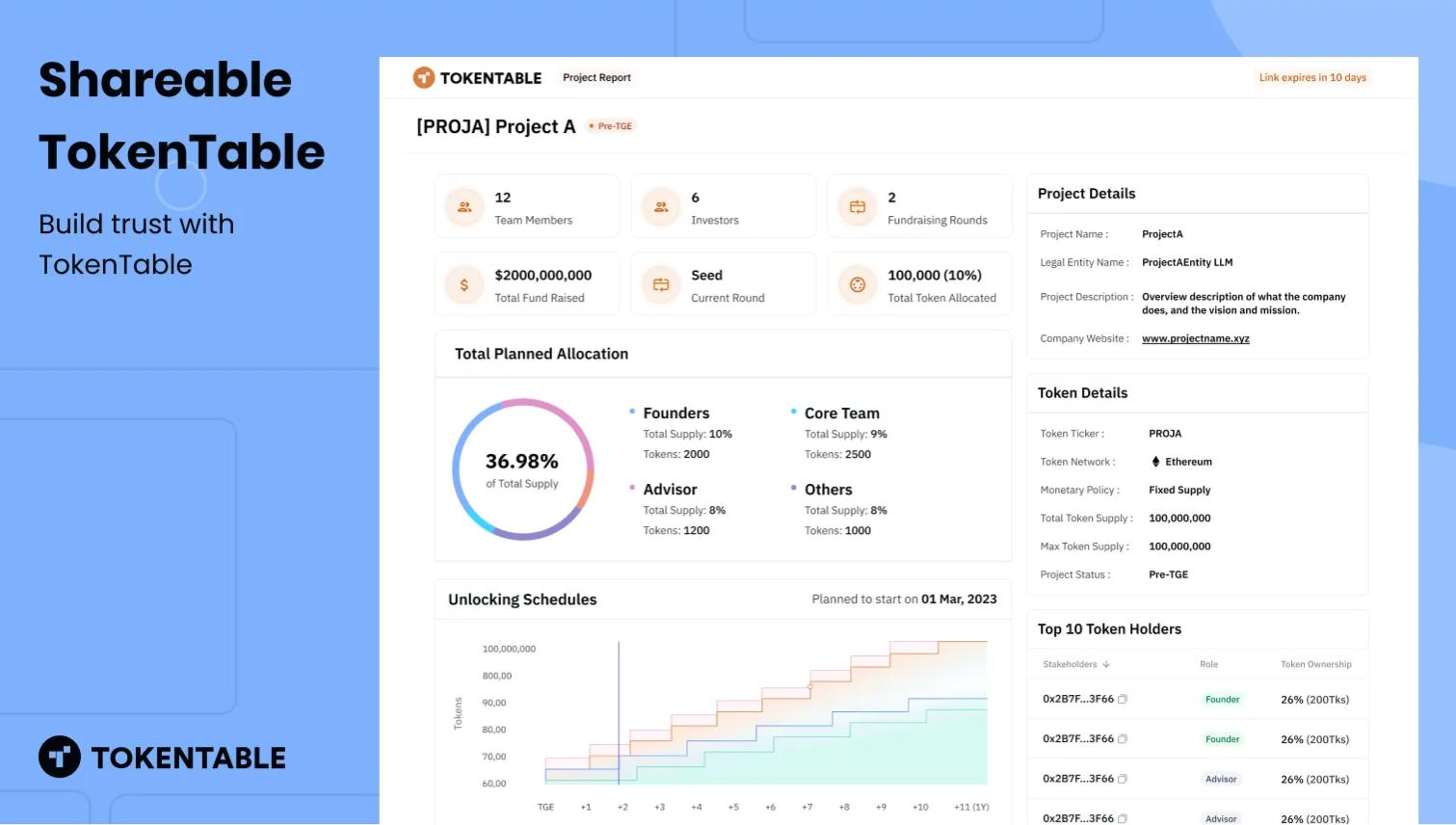
Task: Click the Fundraising Rounds icon
Action: point(858,207)
